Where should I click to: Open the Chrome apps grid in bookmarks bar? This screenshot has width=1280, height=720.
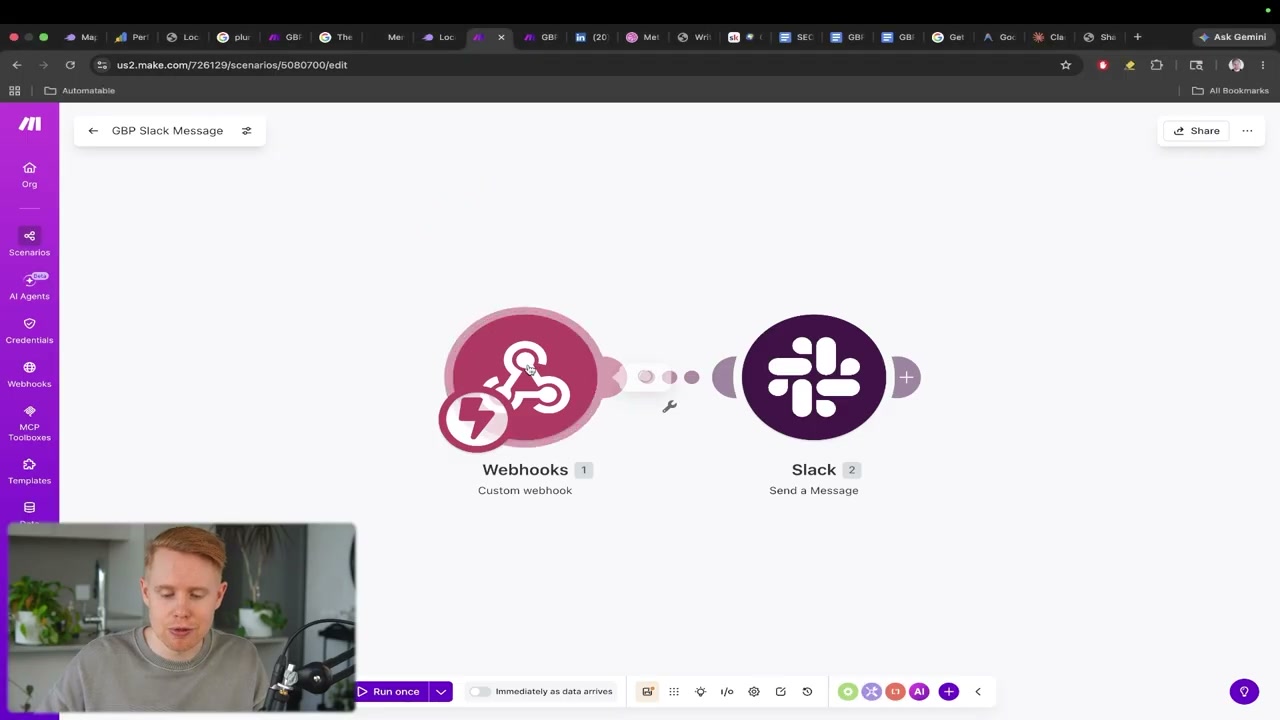tap(15, 91)
